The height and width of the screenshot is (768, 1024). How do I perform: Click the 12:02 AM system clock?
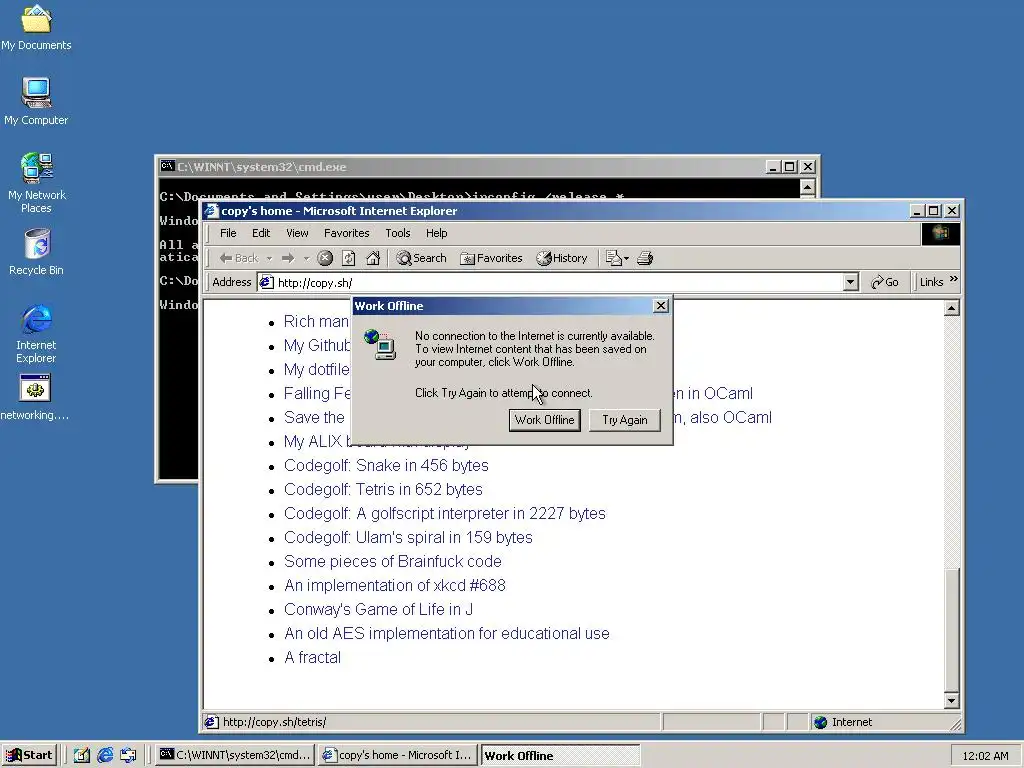pyautogui.click(x=985, y=756)
